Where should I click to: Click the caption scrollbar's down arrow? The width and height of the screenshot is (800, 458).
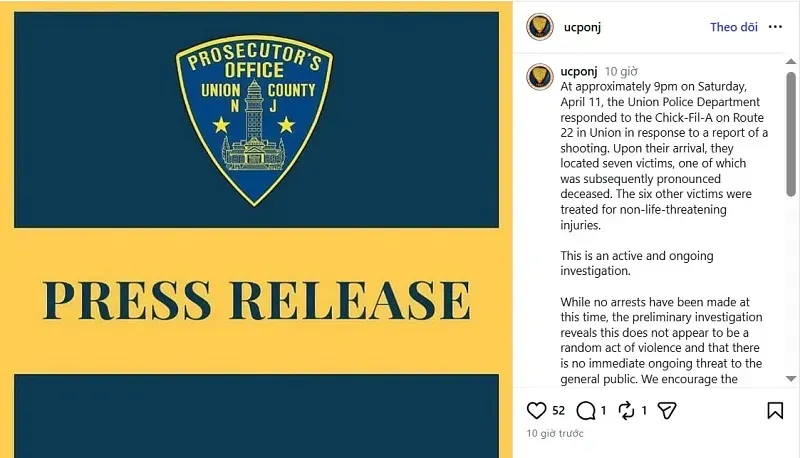791,378
